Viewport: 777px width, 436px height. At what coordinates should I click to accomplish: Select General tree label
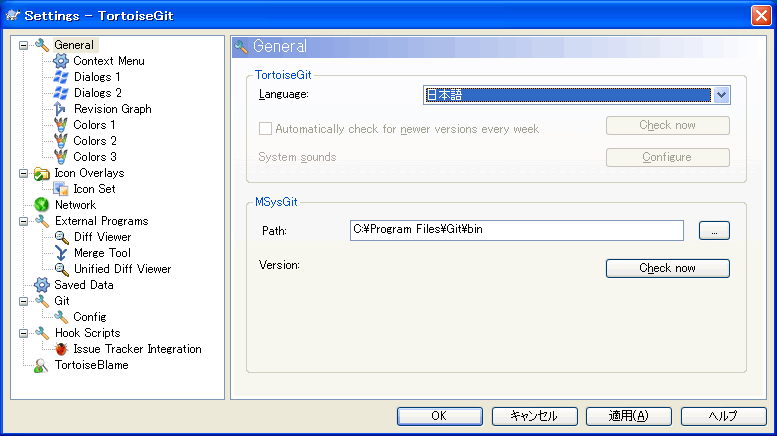pos(74,45)
